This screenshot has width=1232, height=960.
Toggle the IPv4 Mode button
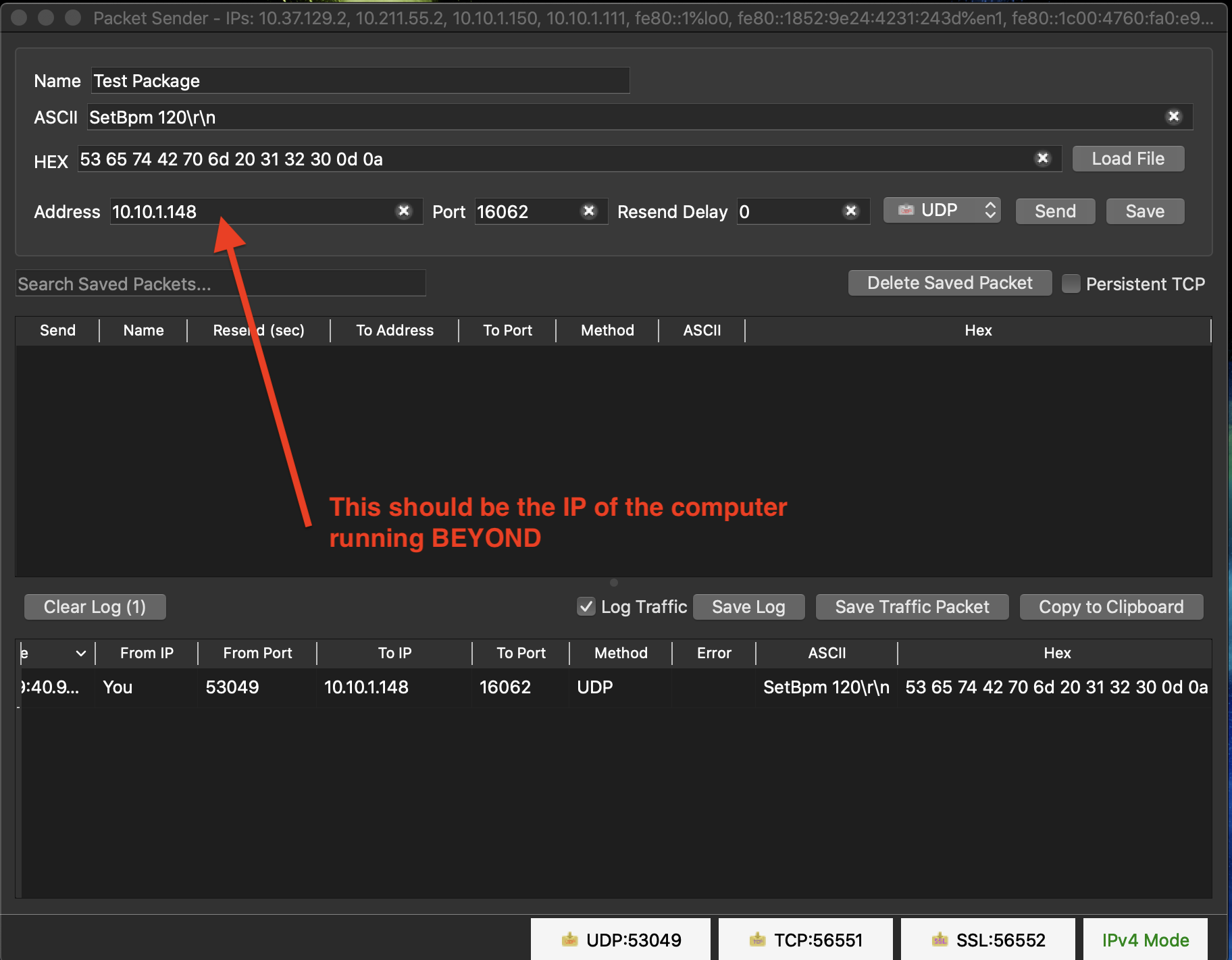[x=1145, y=940]
